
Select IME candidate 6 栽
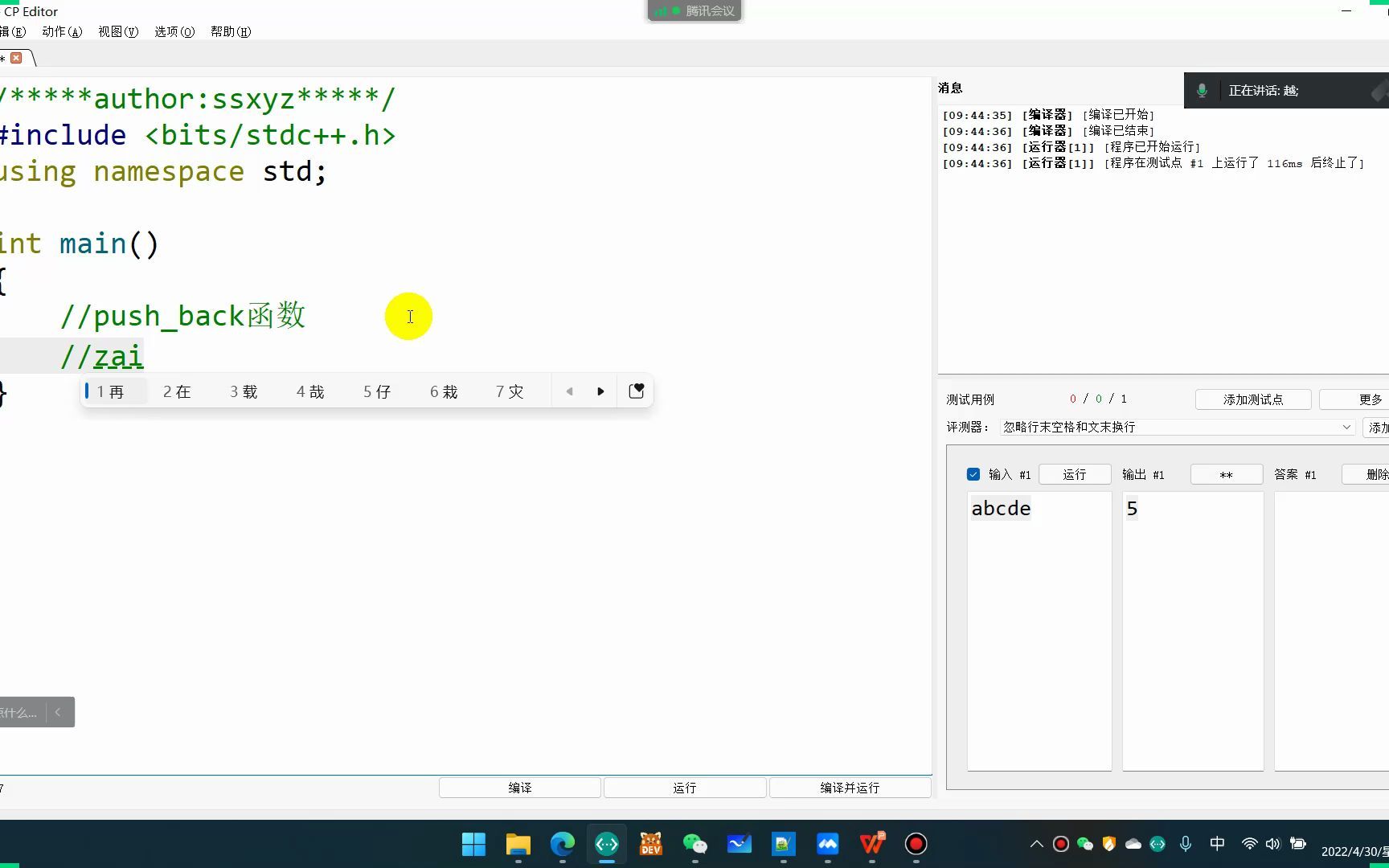(x=444, y=391)
